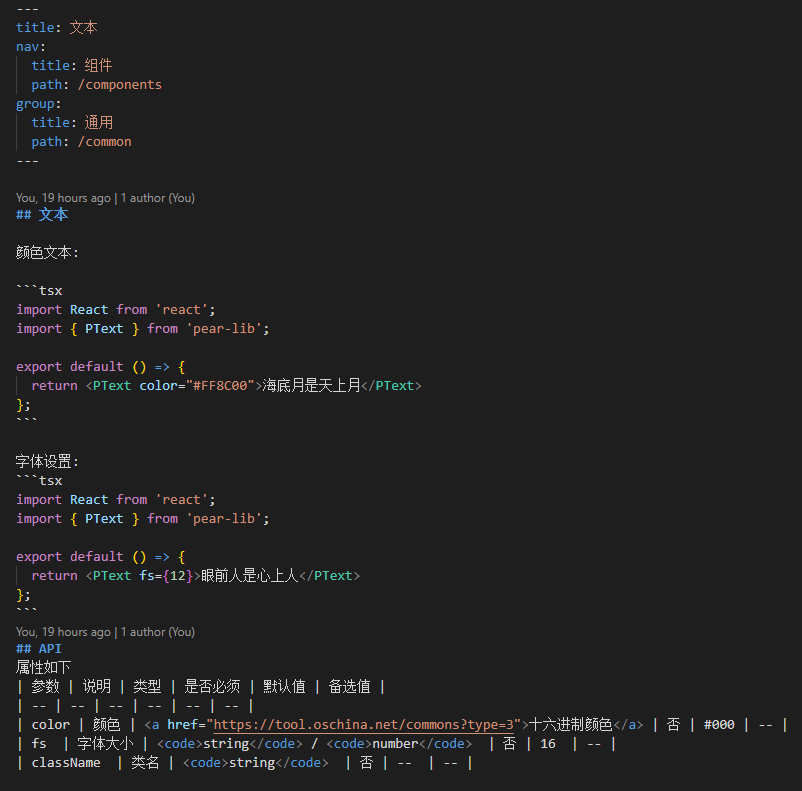Click the 'className' table row cell

point(66,763)
